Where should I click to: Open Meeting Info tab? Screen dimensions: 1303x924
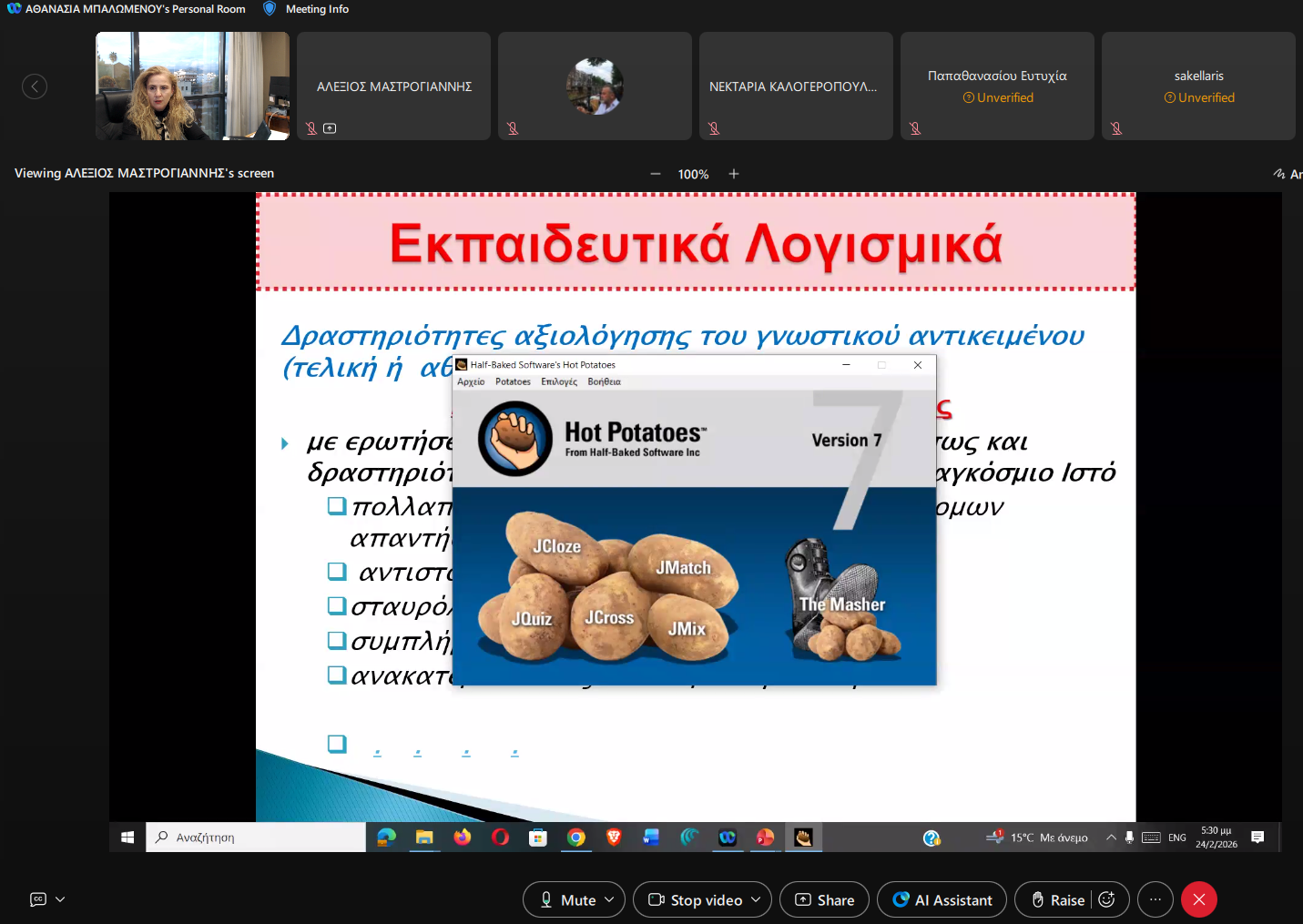(316, 9)
